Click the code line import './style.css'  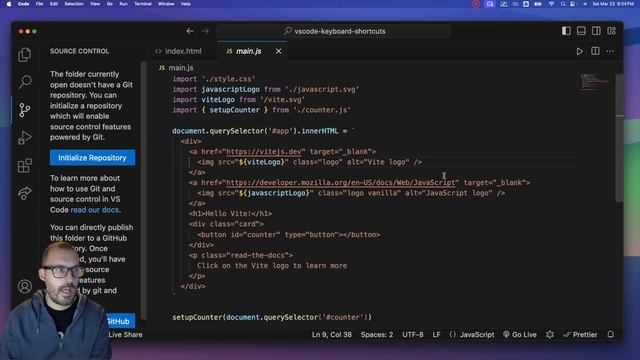[214, 79]
